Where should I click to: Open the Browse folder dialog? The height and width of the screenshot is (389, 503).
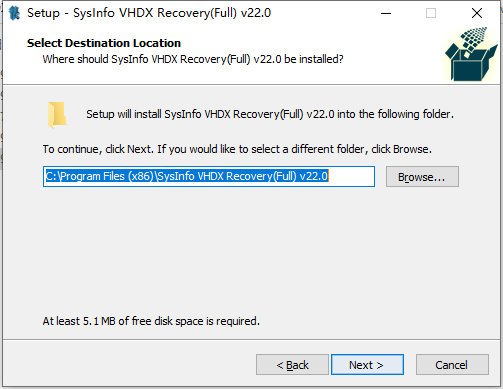(422, 177)
